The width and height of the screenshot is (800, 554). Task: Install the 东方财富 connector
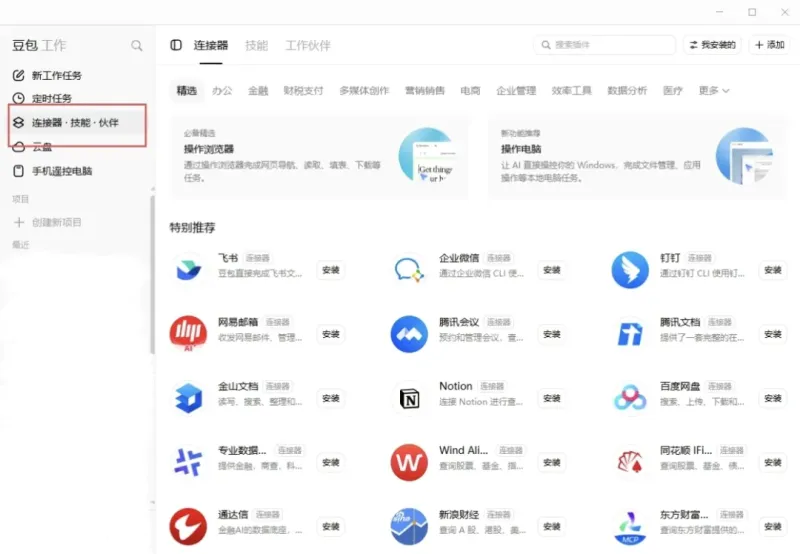[773, 526]
